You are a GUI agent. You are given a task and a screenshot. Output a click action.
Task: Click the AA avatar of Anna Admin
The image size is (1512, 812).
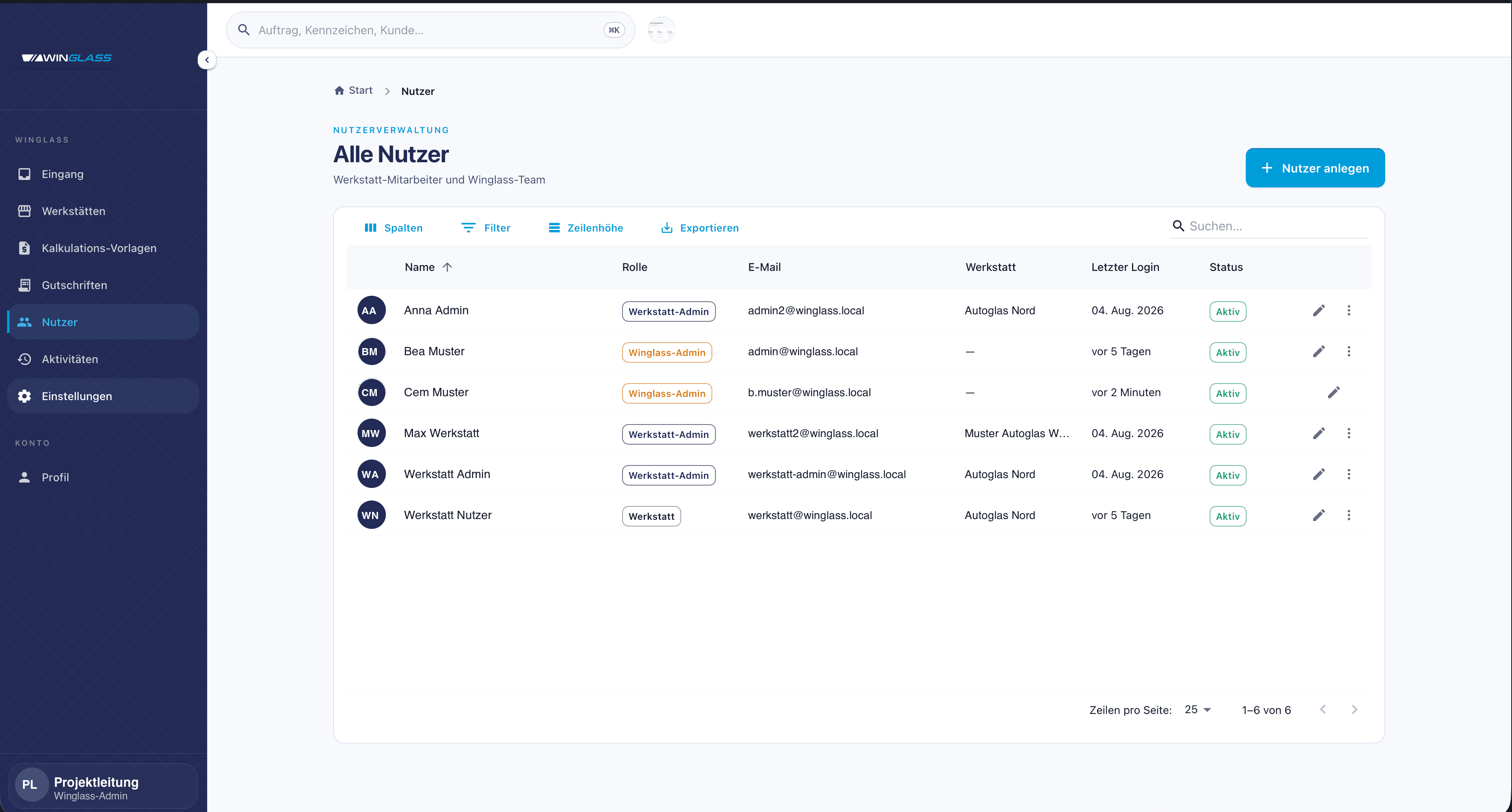coord(371,310)
